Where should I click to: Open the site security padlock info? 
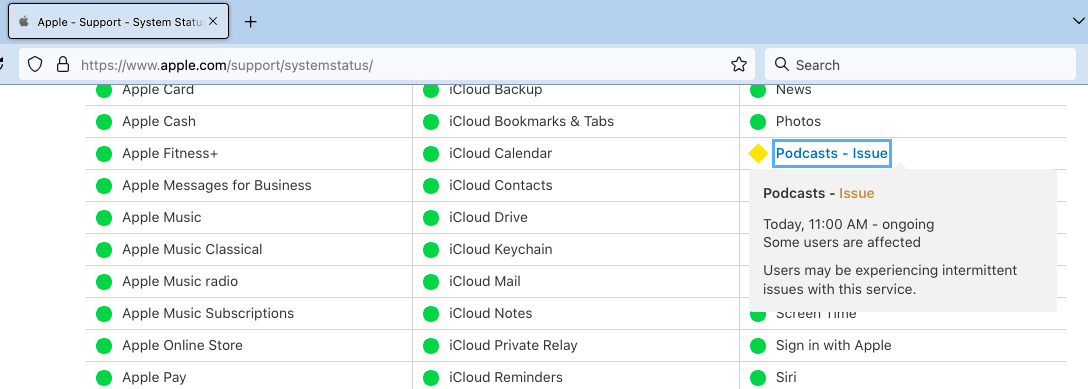62,65
